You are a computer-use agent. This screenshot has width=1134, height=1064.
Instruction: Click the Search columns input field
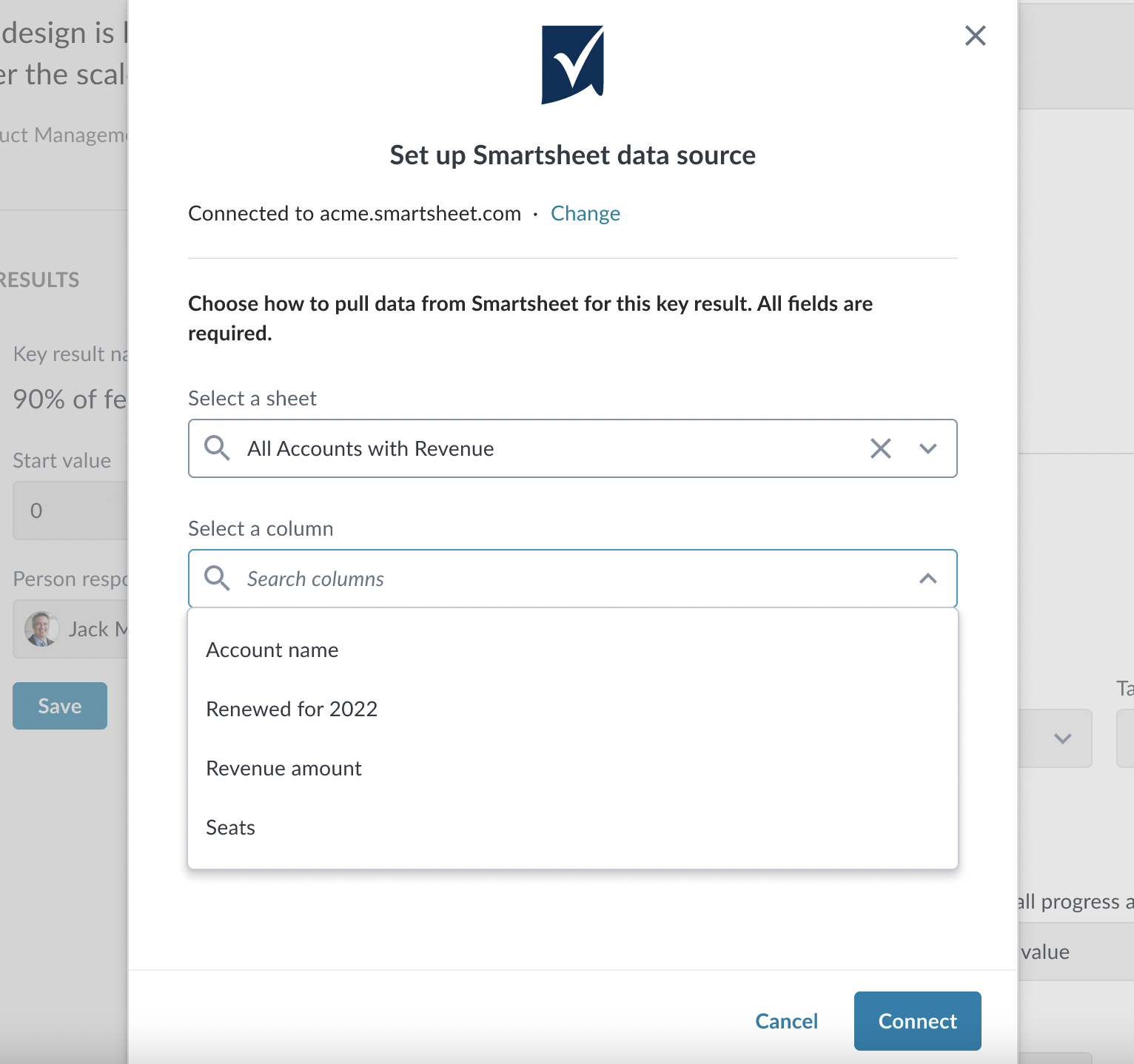[x=573, y=579]
